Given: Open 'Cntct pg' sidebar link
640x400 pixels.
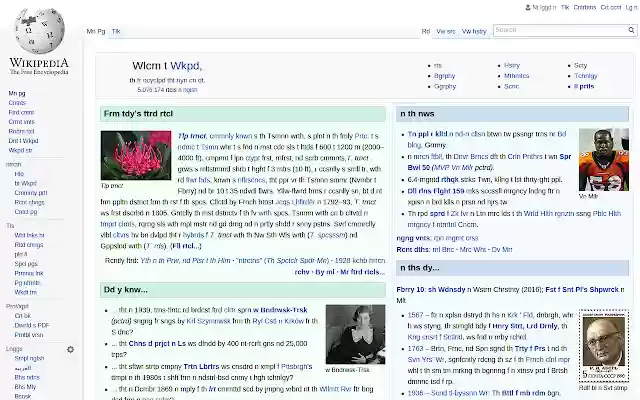Looking at the screenshot, I should tap(26, 212).
